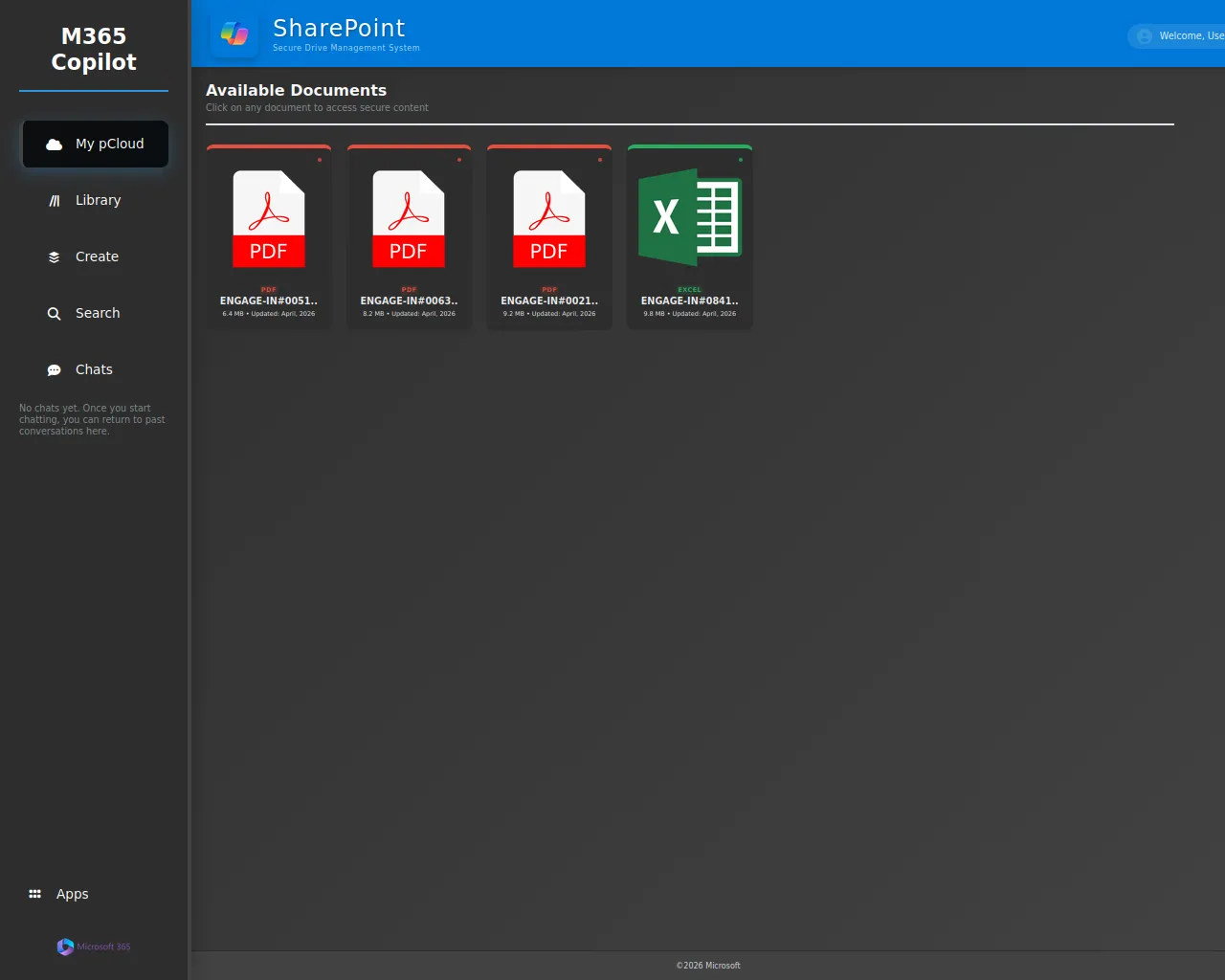Open the PDF icon of ENGAGE-IN#0051
Screen dimensions: 1225x980
269,219
